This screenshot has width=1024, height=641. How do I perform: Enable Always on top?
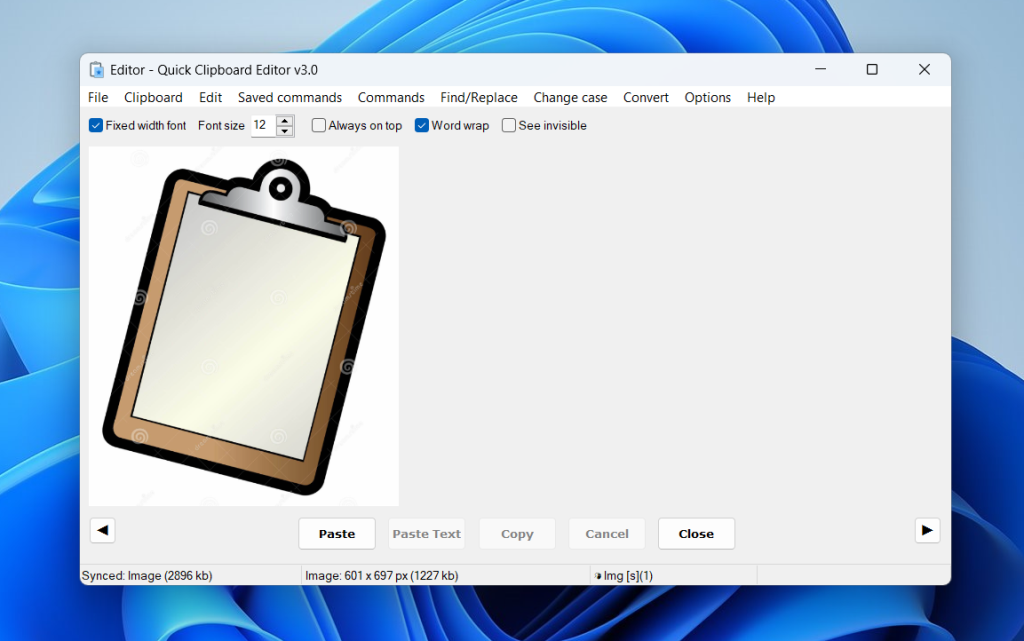tap(318, 125)
